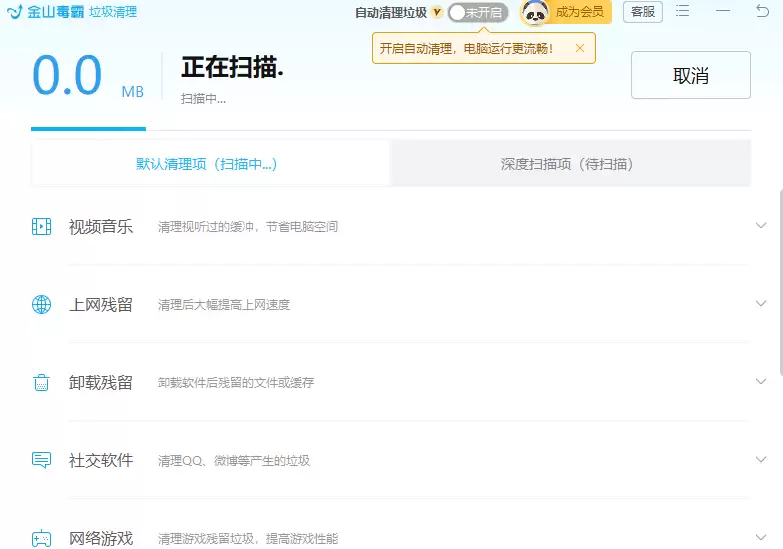
Task: Click the 扫描中... status text
Action: pos(203,99)
